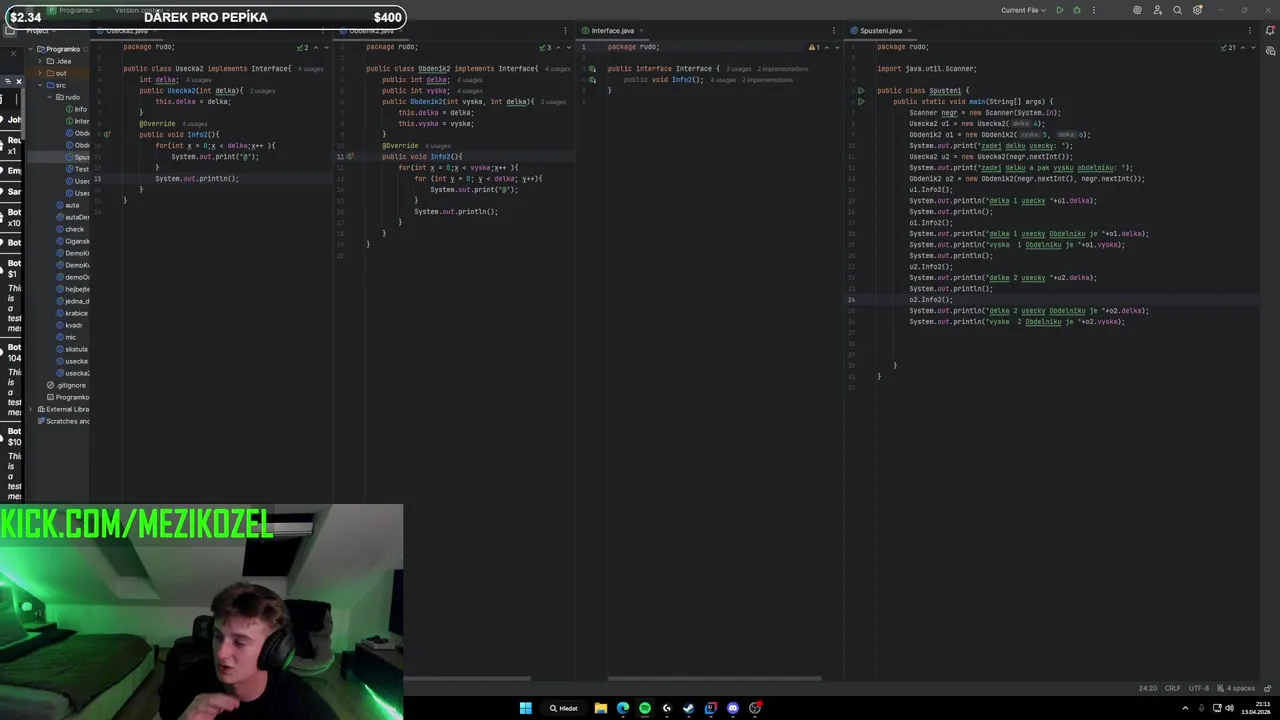
Task: Run the current file with the green play button
Action: 1060,10
